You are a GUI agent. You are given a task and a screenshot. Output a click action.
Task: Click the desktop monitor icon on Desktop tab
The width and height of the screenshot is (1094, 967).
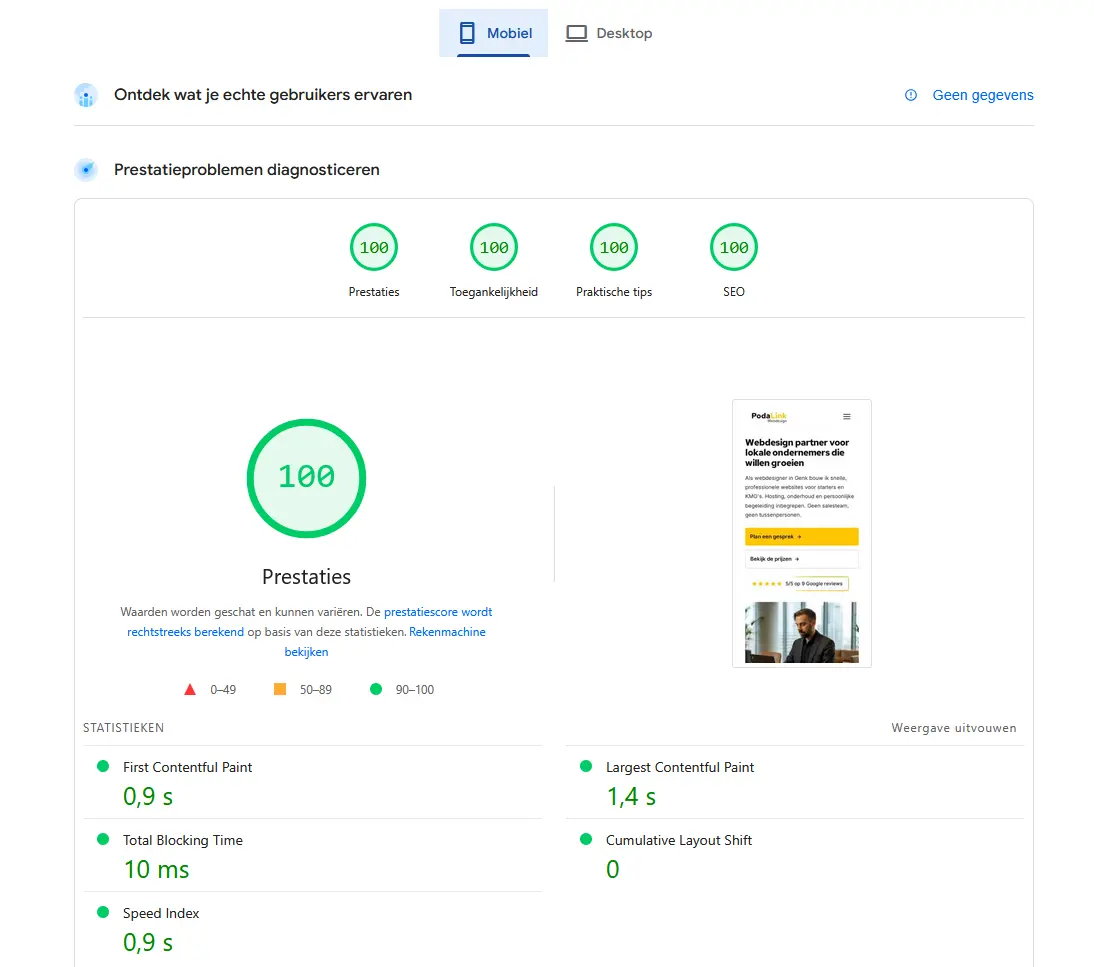[x=576, y=32]
